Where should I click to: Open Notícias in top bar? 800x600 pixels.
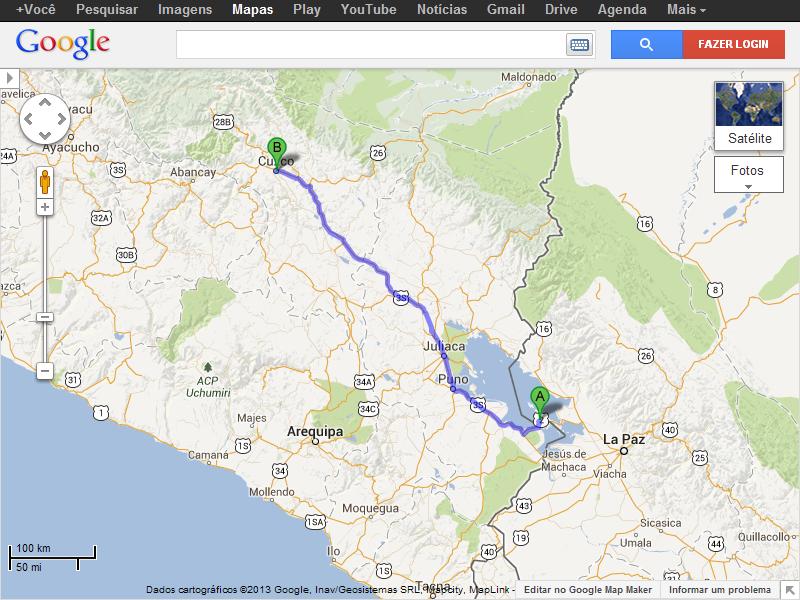point(442,10)
